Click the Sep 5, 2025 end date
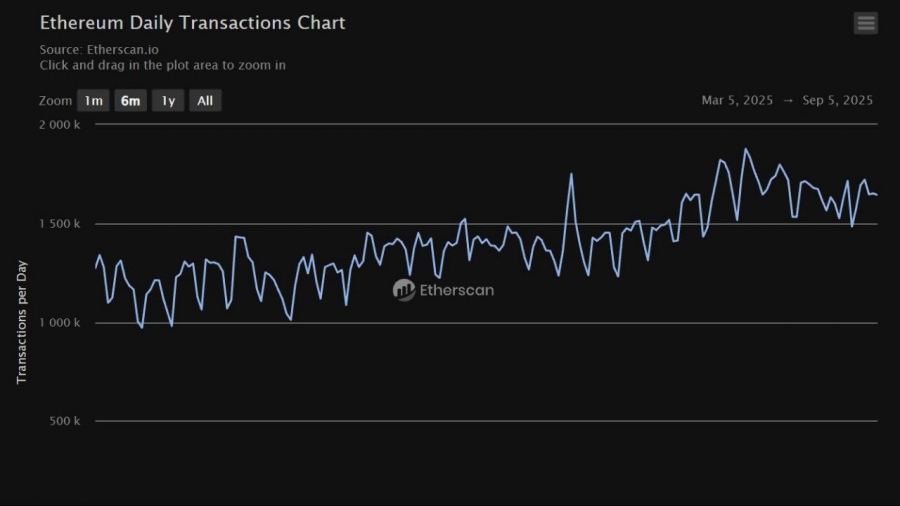The height and width of the screenshot is (506, 900). (x=838, y=101)
